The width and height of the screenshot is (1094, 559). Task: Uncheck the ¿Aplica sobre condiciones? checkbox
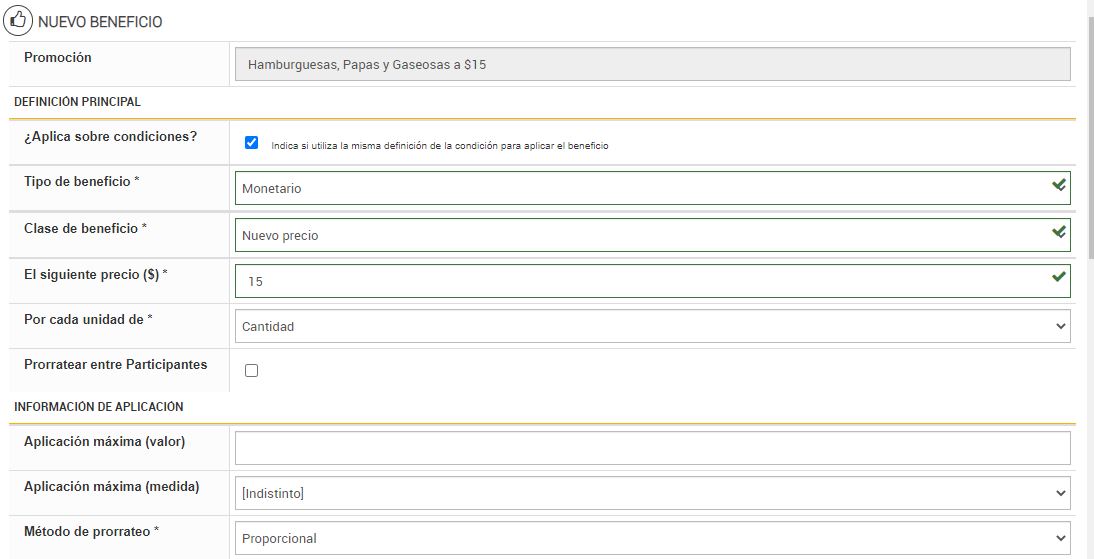(251, 143)
